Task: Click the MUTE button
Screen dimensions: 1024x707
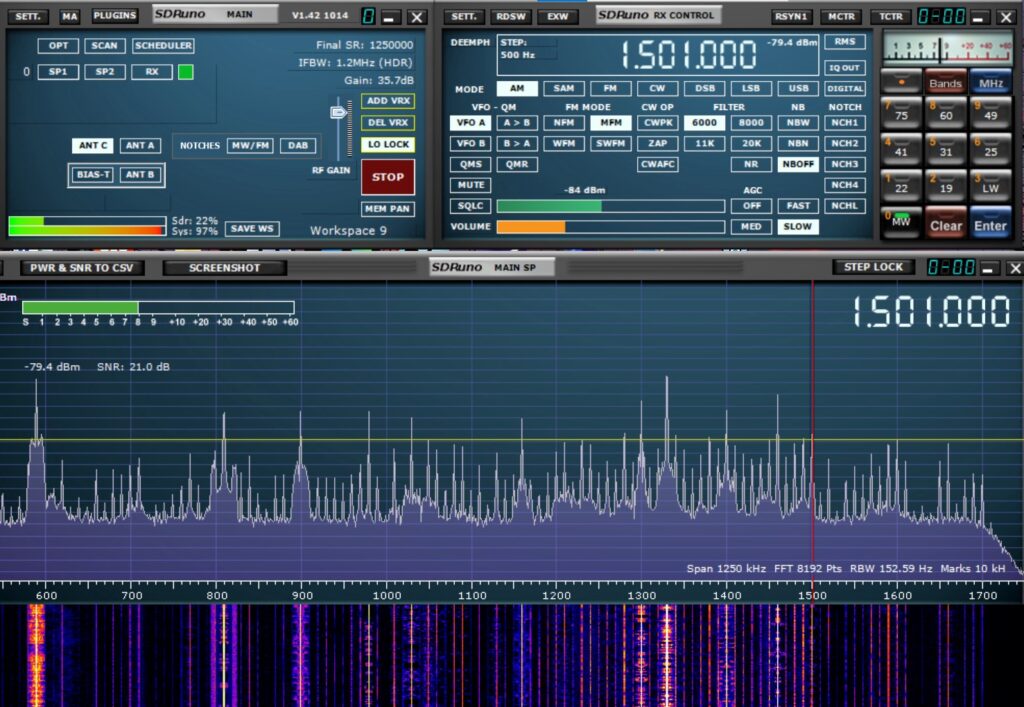Action: [470, 185]
